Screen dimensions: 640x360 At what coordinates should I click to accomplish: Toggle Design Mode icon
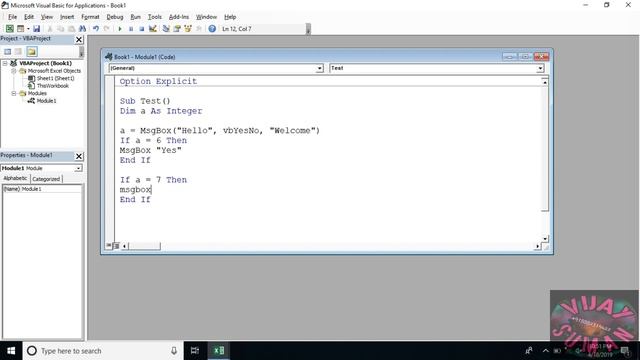(x=153, y=29)
